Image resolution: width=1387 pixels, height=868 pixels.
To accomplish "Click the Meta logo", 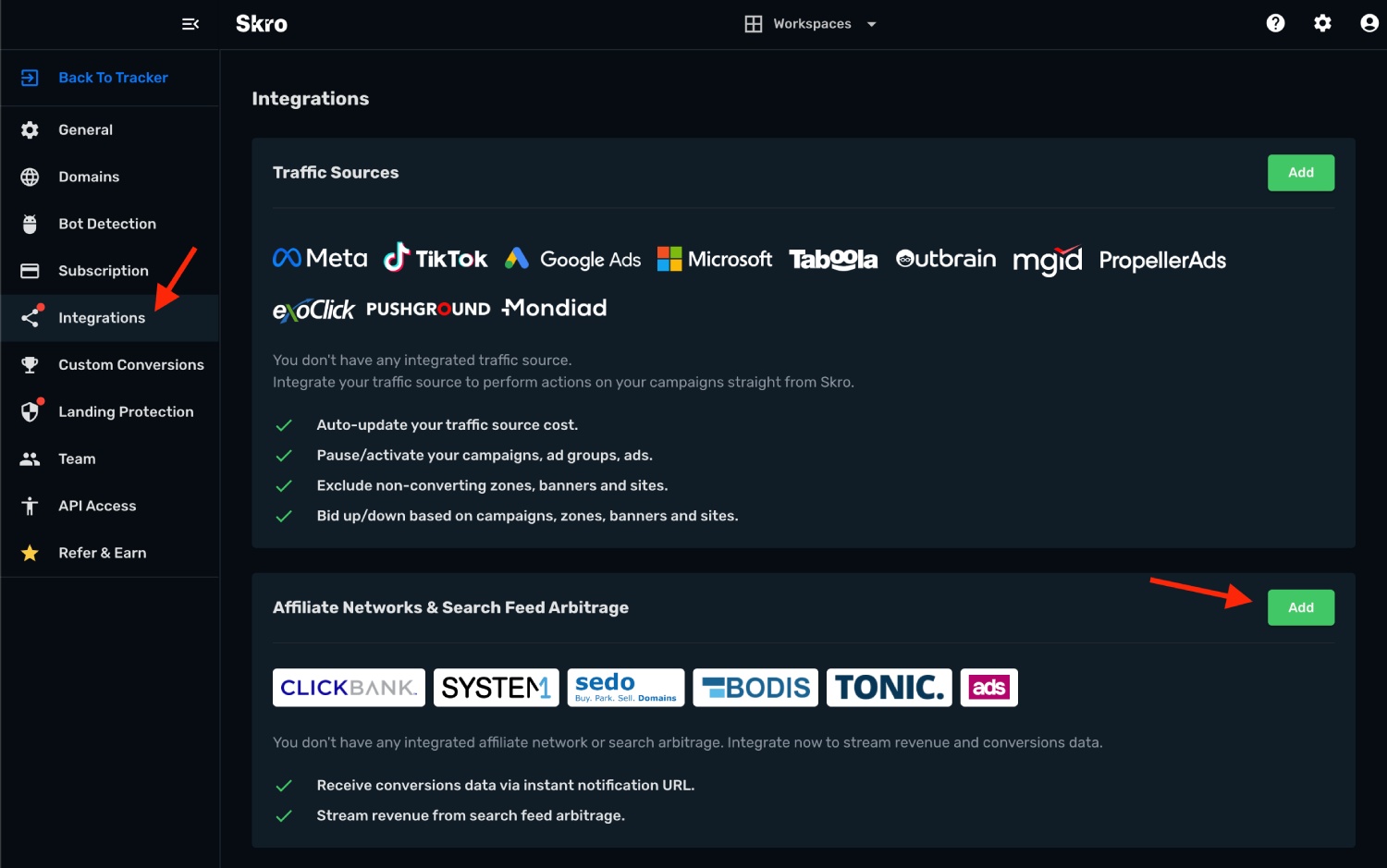I will (320, 258).
